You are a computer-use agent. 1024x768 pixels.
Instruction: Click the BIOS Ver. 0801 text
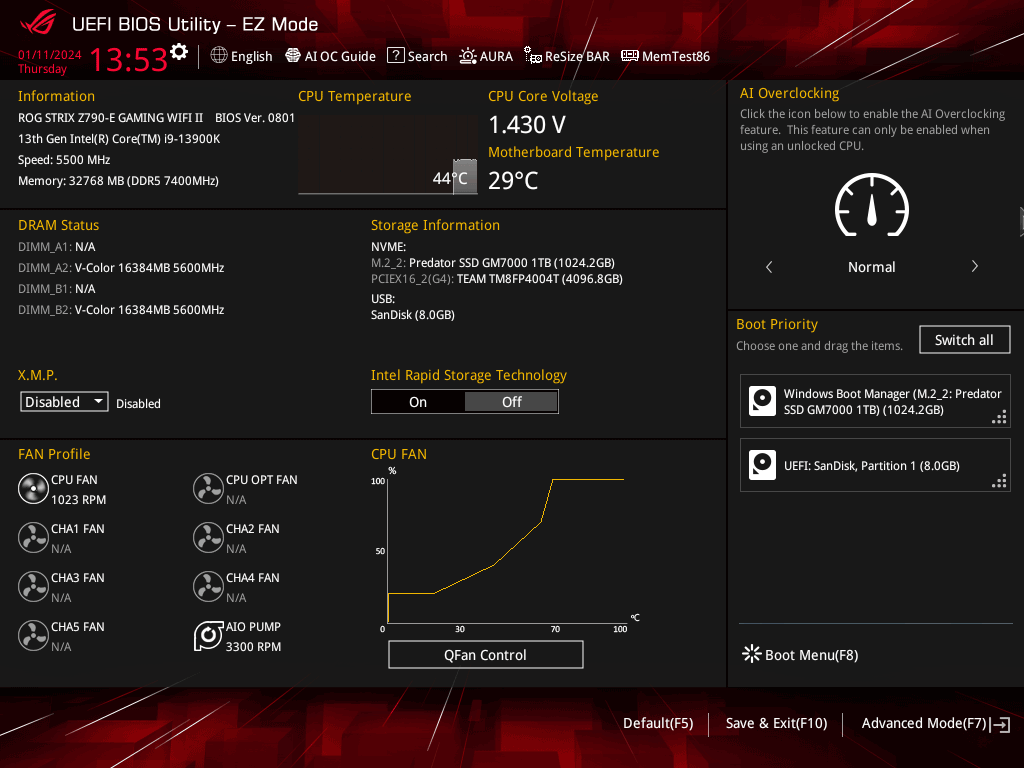point(255,118)
